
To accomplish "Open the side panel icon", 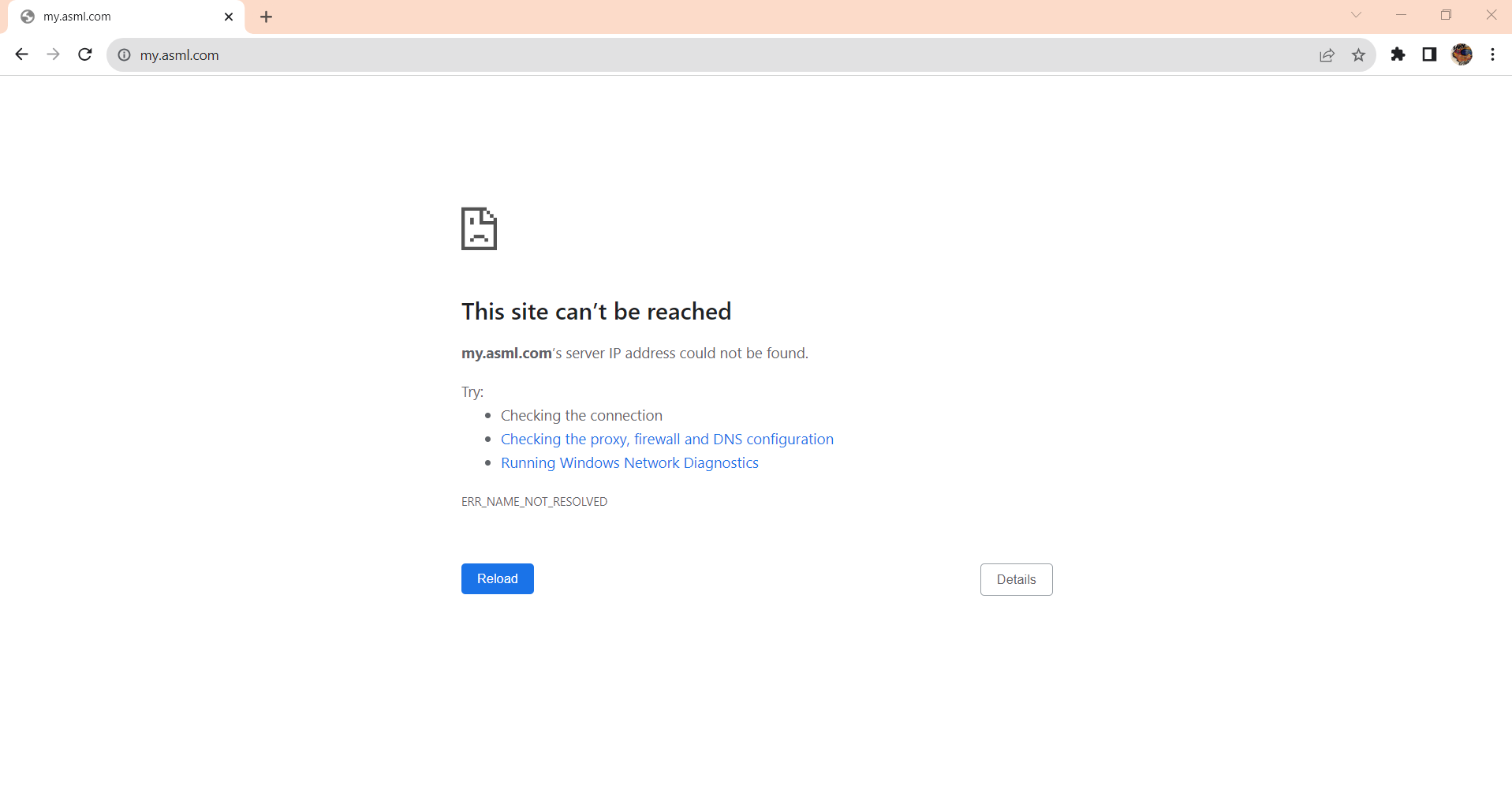I will [x=1429, y=54].
